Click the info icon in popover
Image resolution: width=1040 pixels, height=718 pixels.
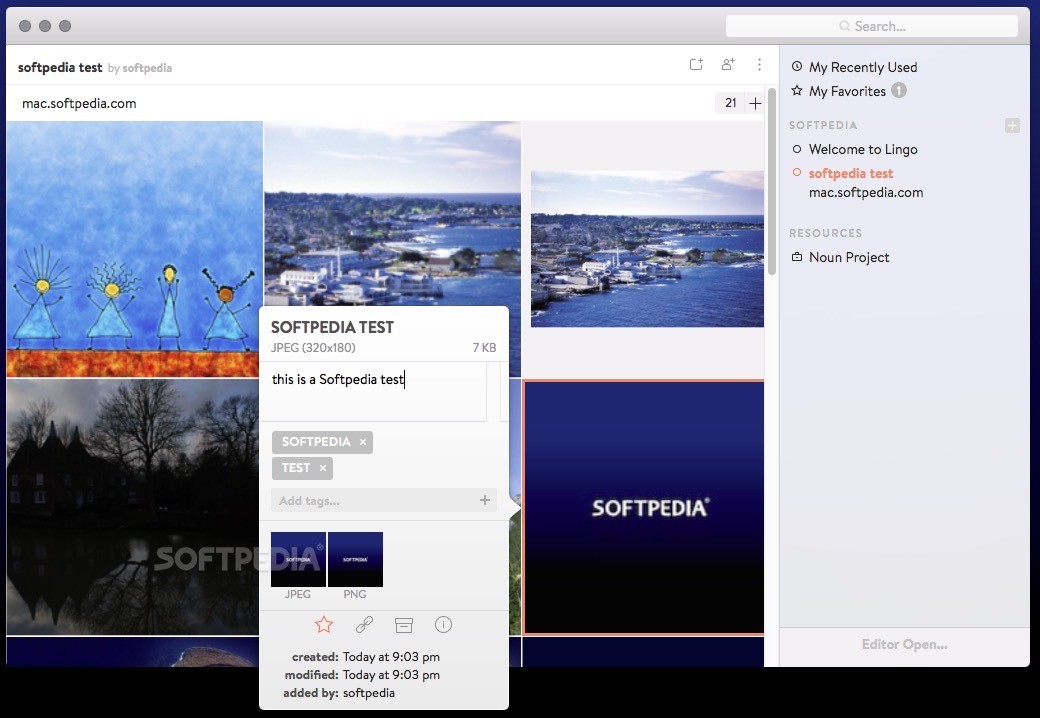(443, 625)
